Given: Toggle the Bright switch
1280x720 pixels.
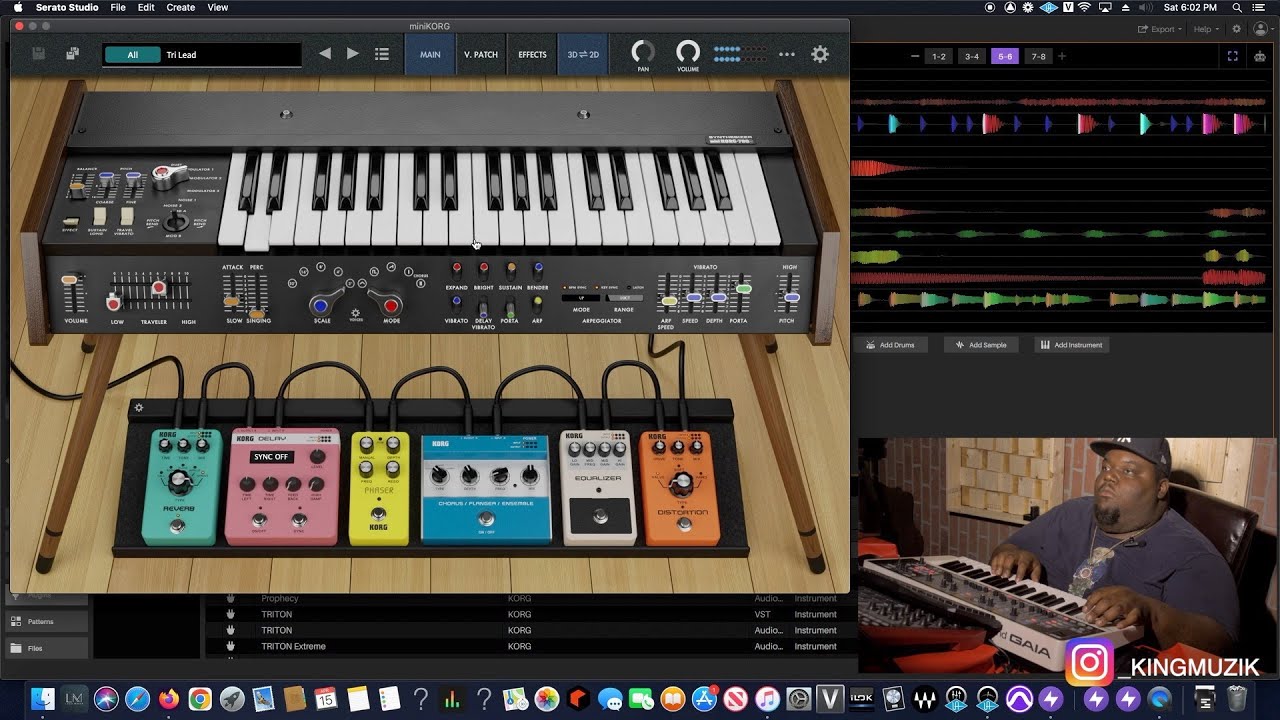Looking at the screenshot, I should tap(483, 270).
